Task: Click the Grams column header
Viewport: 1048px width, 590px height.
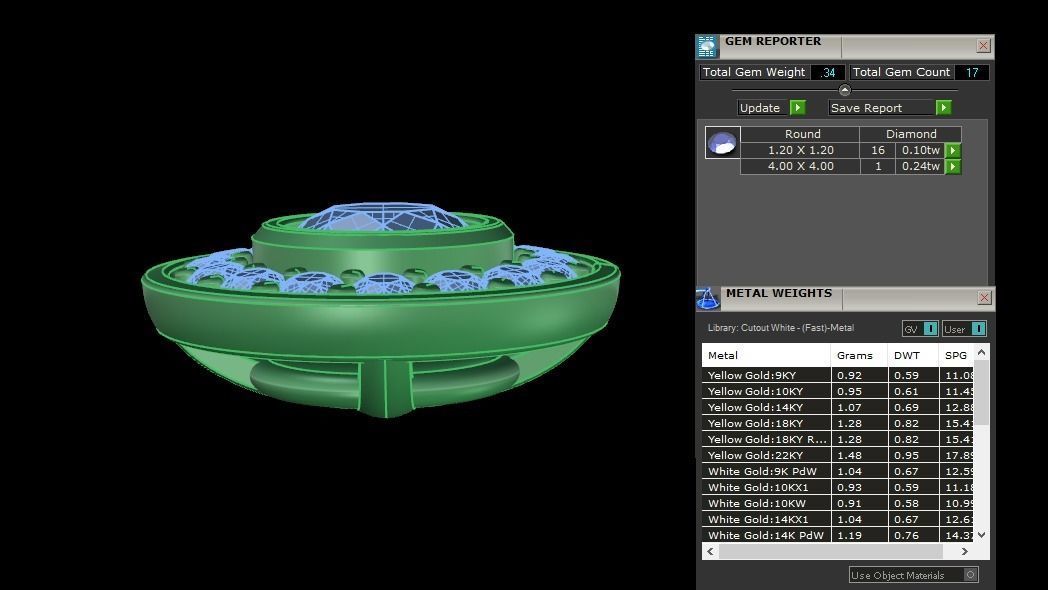Action: click(859, 355)
